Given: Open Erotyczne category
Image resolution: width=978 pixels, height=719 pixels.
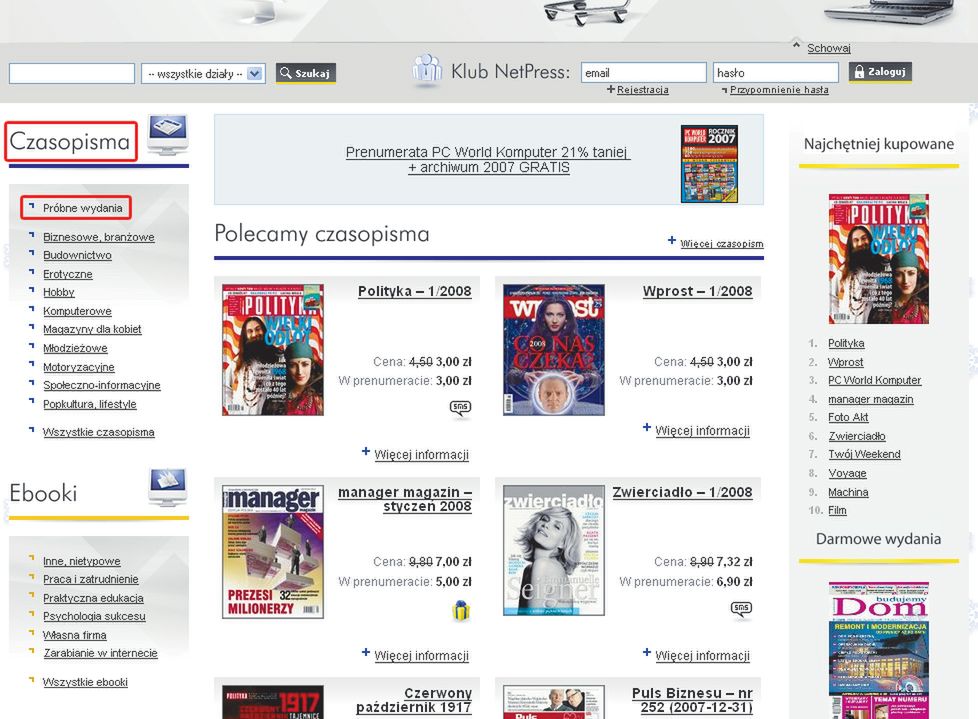Looking at the screenshot, I should coord(67,274).
